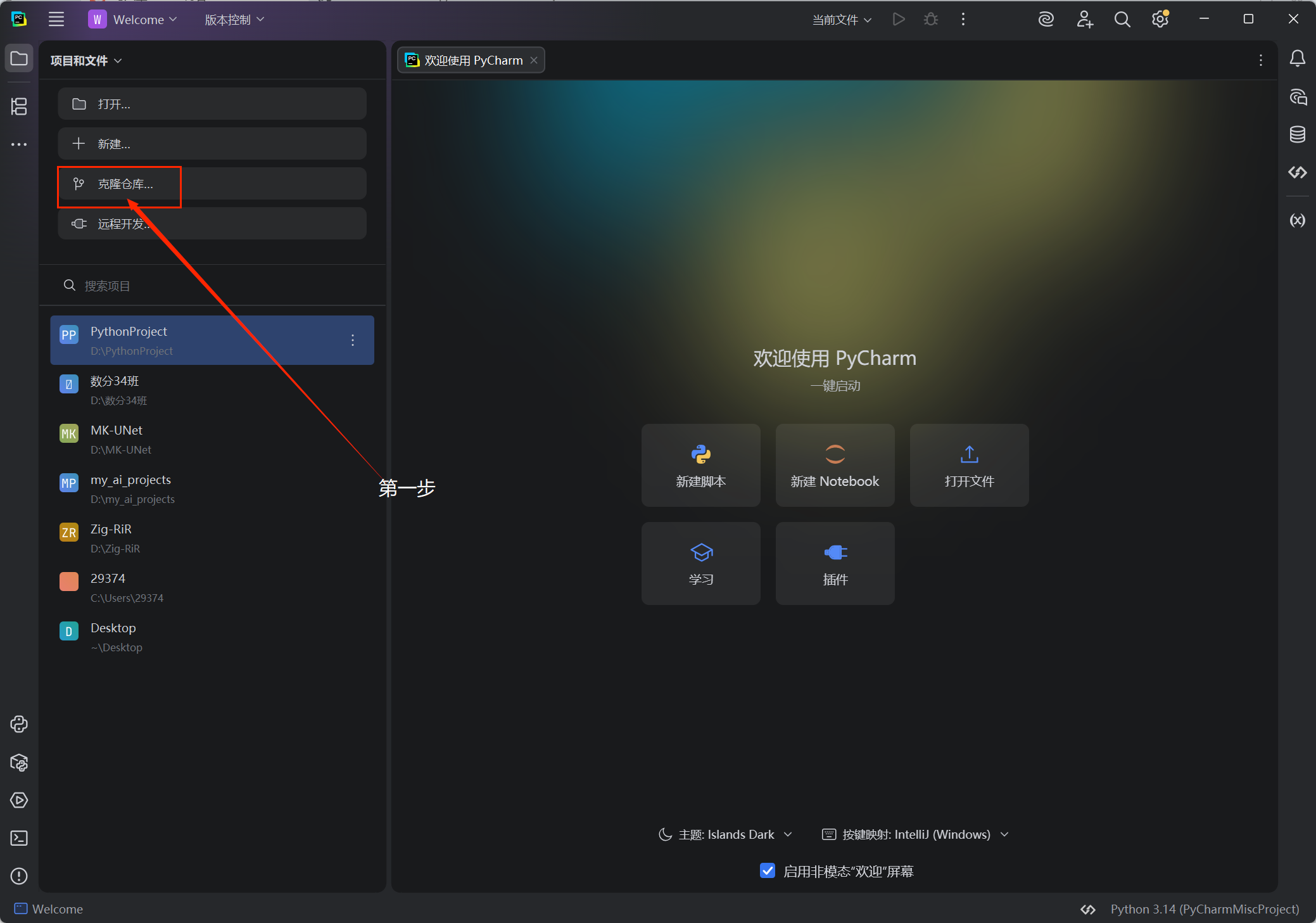Close the 欢迎使用 PyCharm tab
This screenshot has height=923, width=1316.
534,60
